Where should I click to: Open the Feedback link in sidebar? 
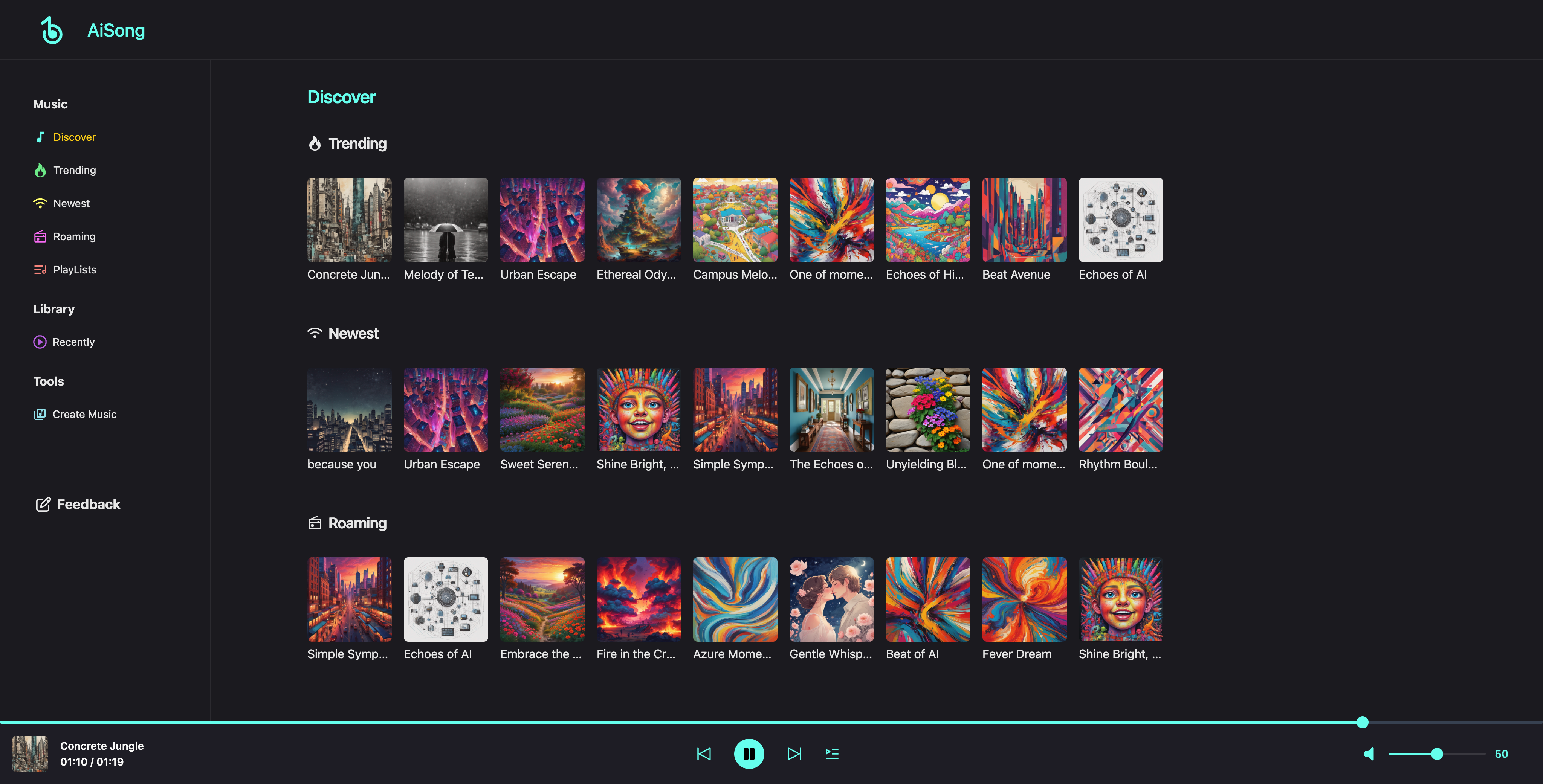[x=78, y=504]
